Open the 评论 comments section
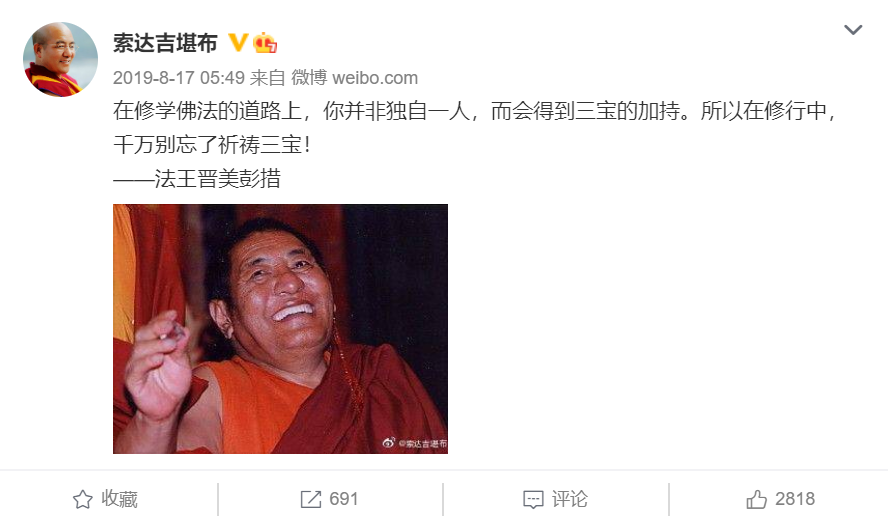Image resolution: width=888 pixels, height=525 pixels. 555,499
